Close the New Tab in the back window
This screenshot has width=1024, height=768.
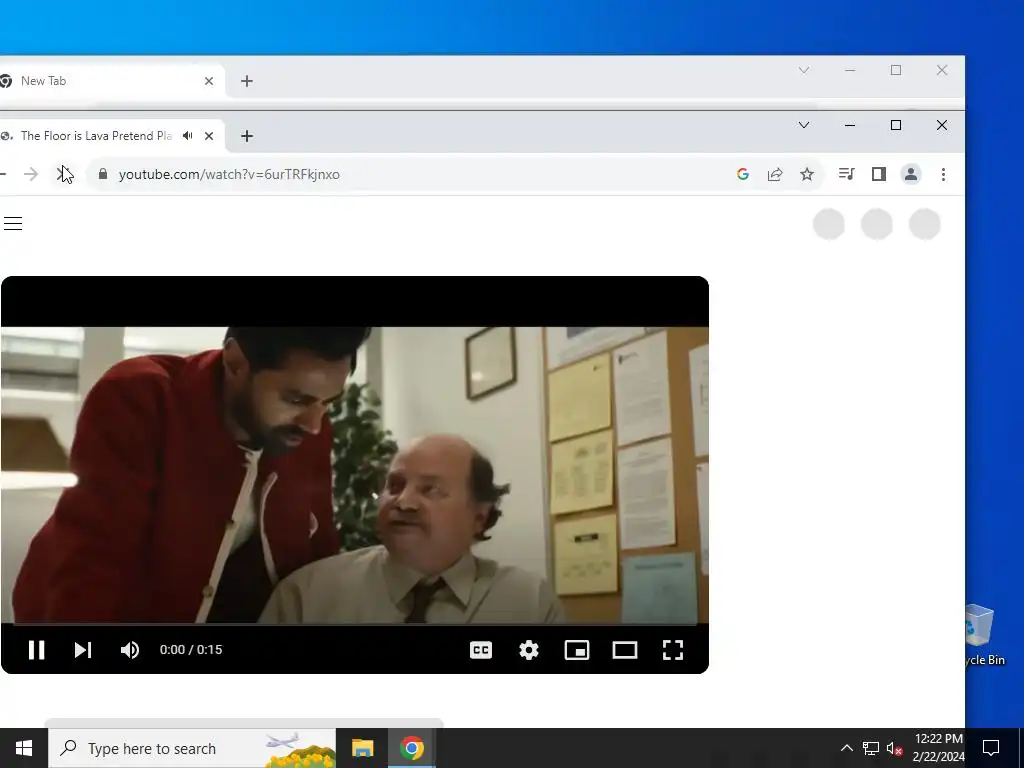(x=209, y=81)
